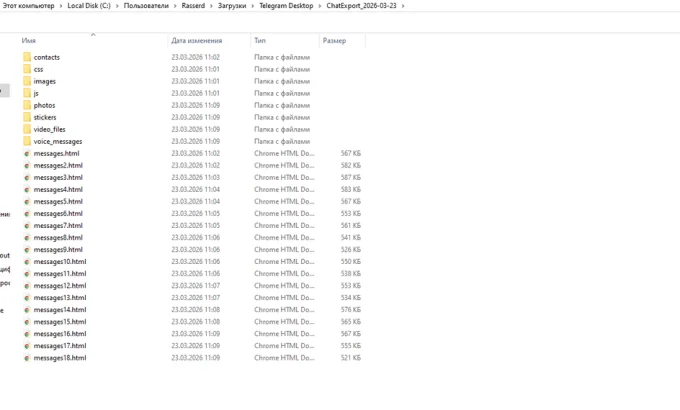Viewport: 680px width, 410px height.
Task: Click the Chrome icon of messages16.html
Action: (27, 334)
